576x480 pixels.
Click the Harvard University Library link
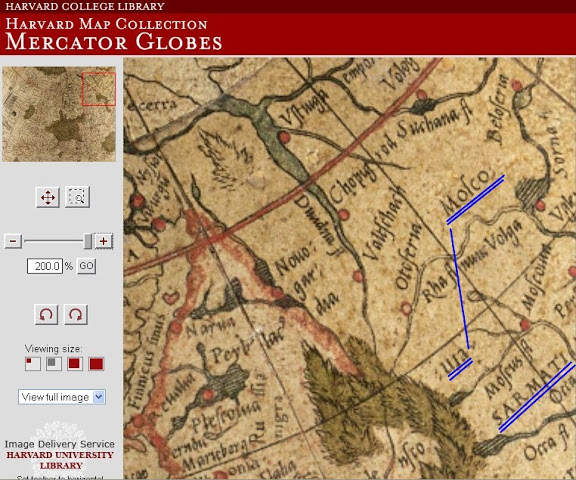coord(60,460)
